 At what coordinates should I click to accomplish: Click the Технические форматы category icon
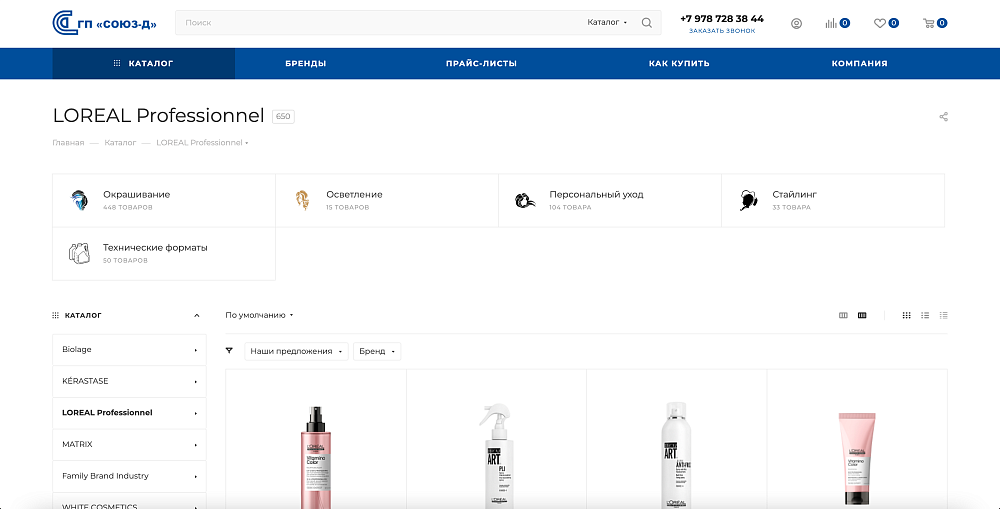pos(79,253)
